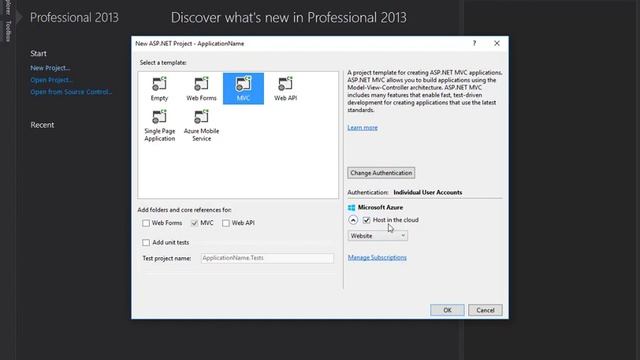The height and width of the screenshot is (360, 640).
Task: Choose the Azure Mobile Service template
Action: [x=201, y=126]
